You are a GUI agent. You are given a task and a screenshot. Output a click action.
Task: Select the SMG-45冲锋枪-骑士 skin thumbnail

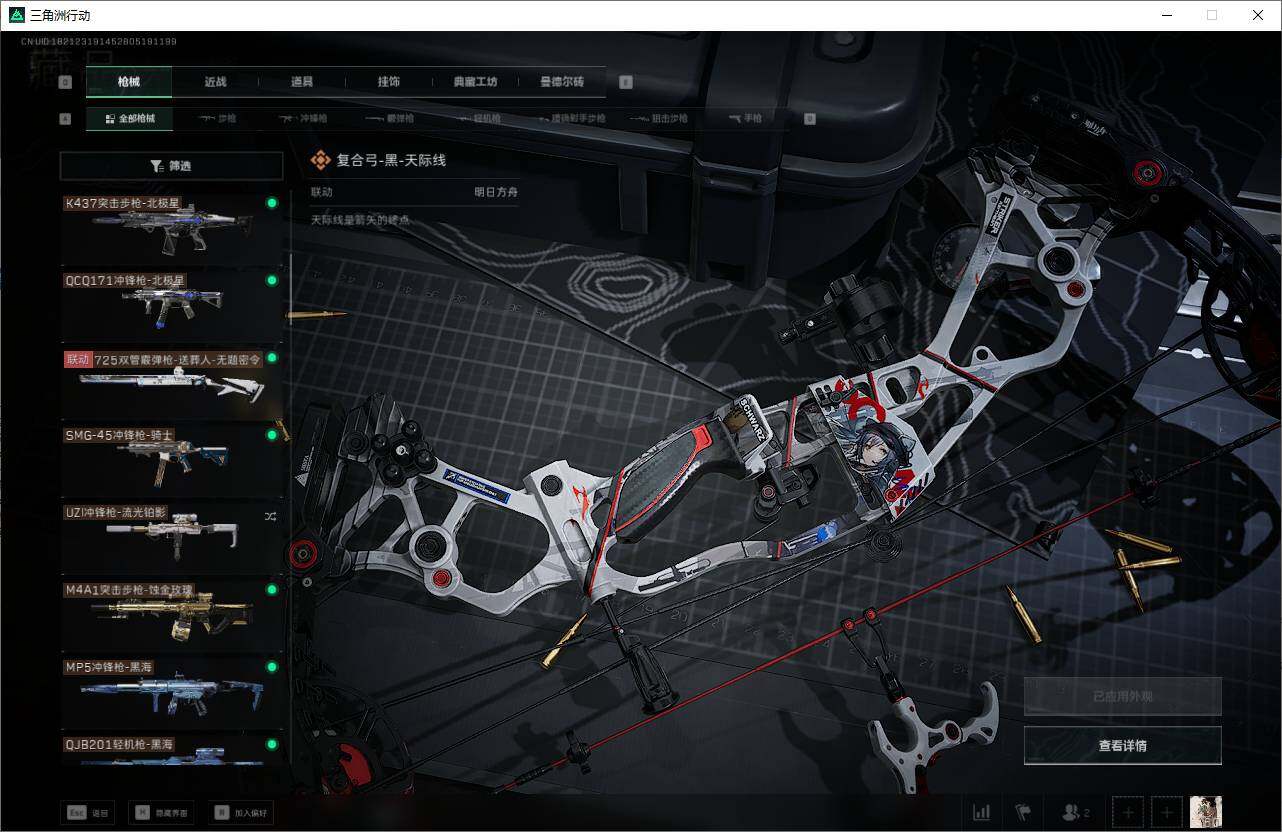172,462
